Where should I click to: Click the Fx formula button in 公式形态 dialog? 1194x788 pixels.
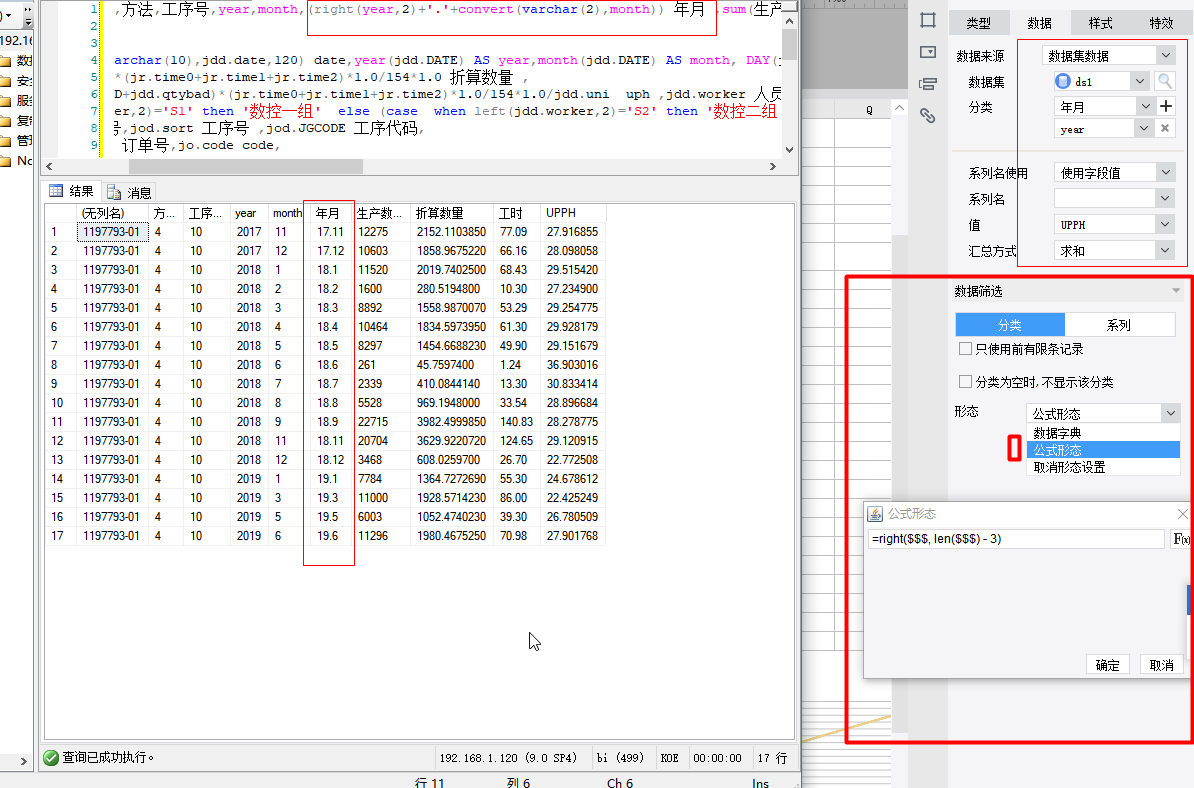click(x=1180, y=539)
